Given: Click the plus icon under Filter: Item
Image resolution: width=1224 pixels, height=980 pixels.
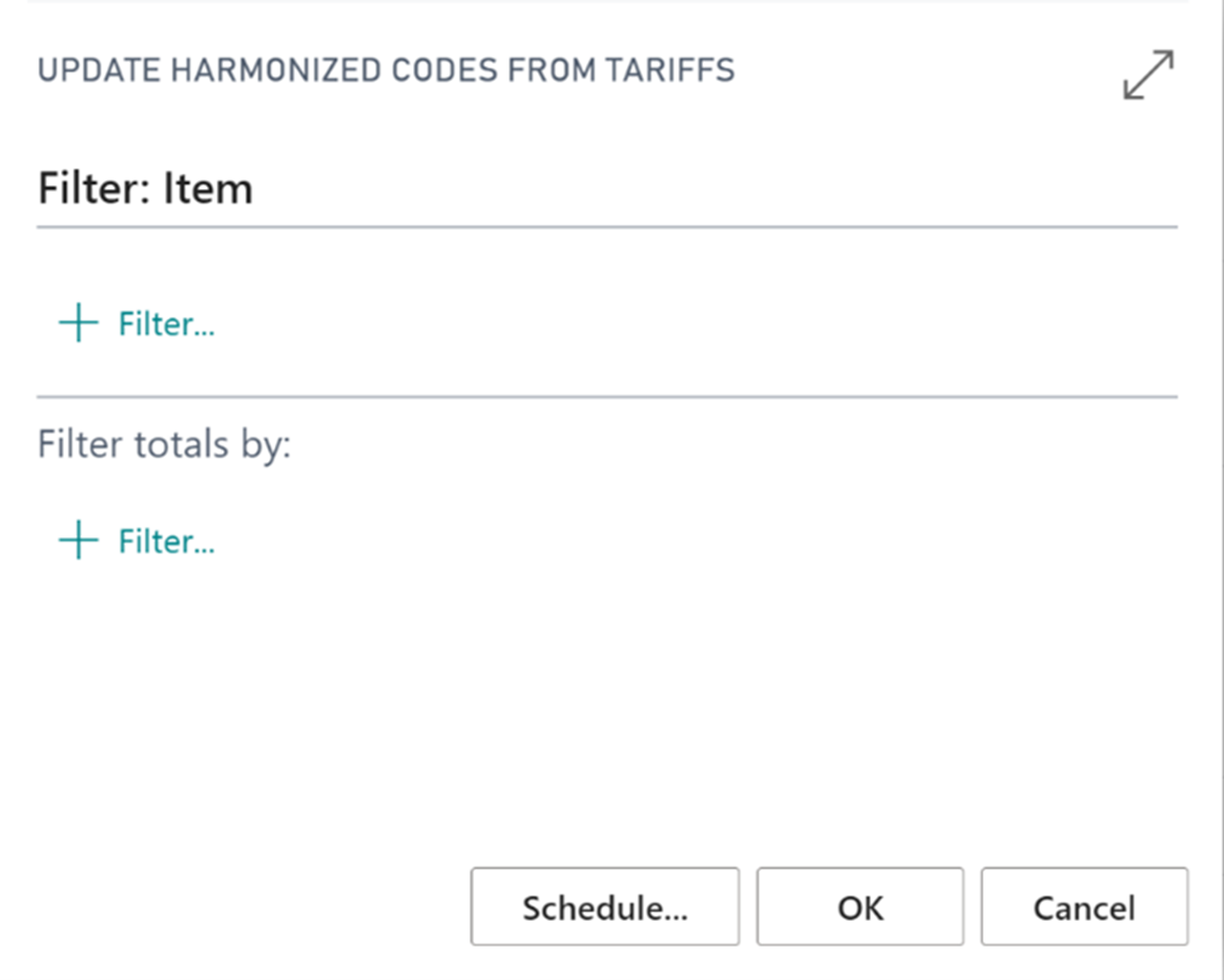Looking at the screenshot, I should (x=78, y=323).
